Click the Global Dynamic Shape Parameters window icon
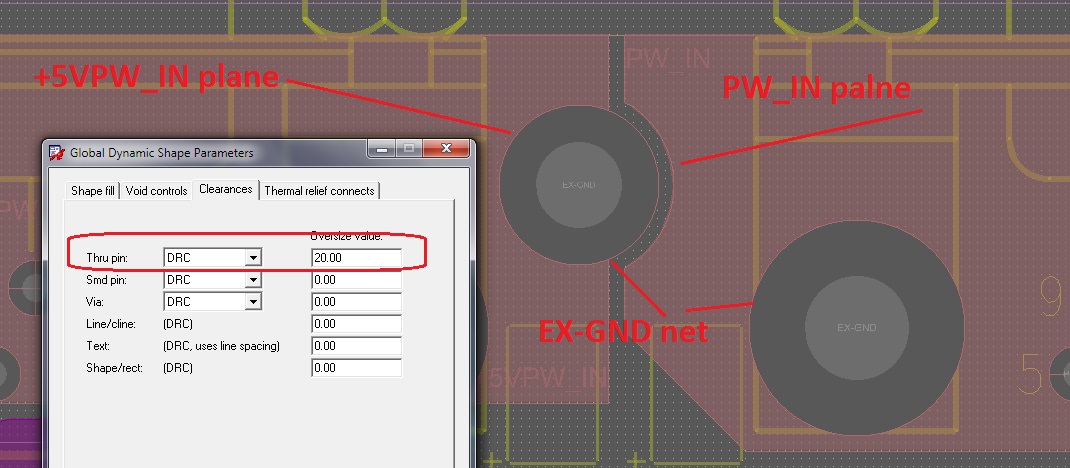The width and height of the screenshot is (1070, 468). [x=56, y=153]
